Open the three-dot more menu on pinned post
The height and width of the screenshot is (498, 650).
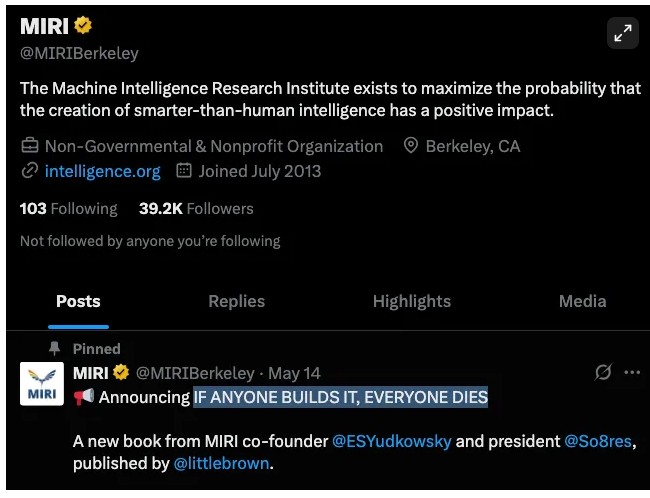pyautogui.click(x=632, y=373)
